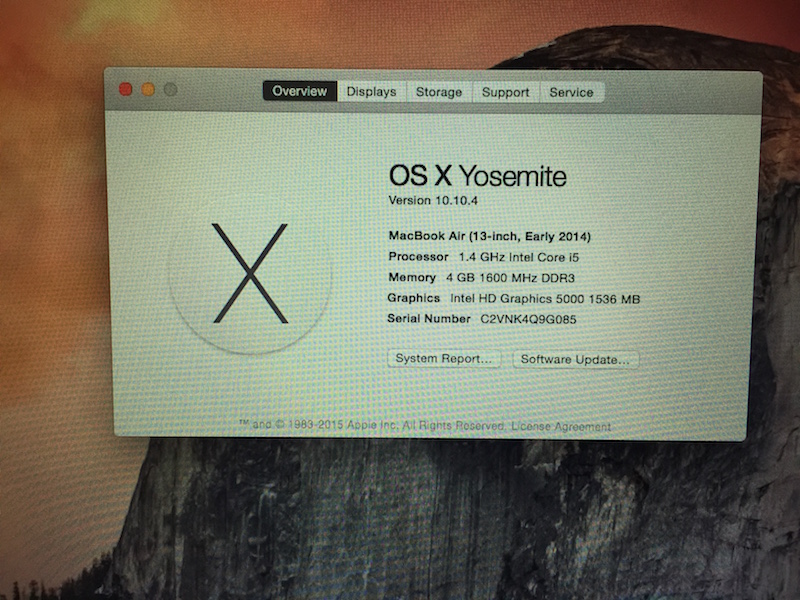Click the OS X Yosemite X logo
Screen dimensions: 800x600
250,274
